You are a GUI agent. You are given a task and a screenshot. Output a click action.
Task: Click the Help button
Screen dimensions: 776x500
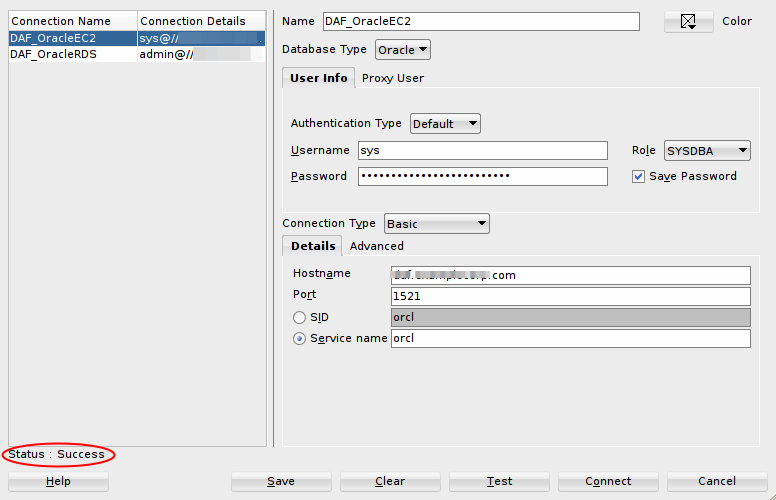pos(58,481)
